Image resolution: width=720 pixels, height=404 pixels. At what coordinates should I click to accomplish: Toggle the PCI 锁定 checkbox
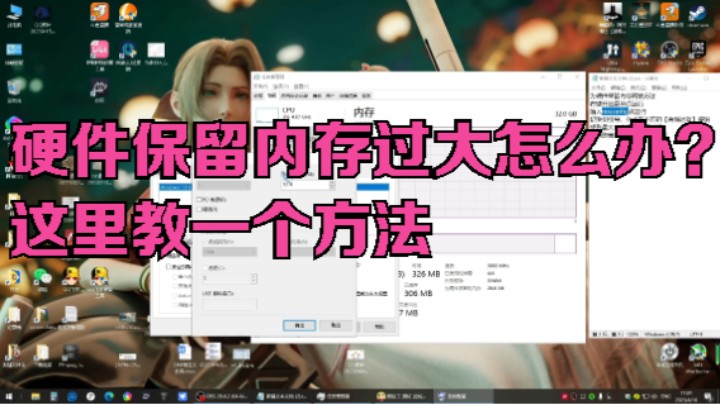tap(199, 199)
